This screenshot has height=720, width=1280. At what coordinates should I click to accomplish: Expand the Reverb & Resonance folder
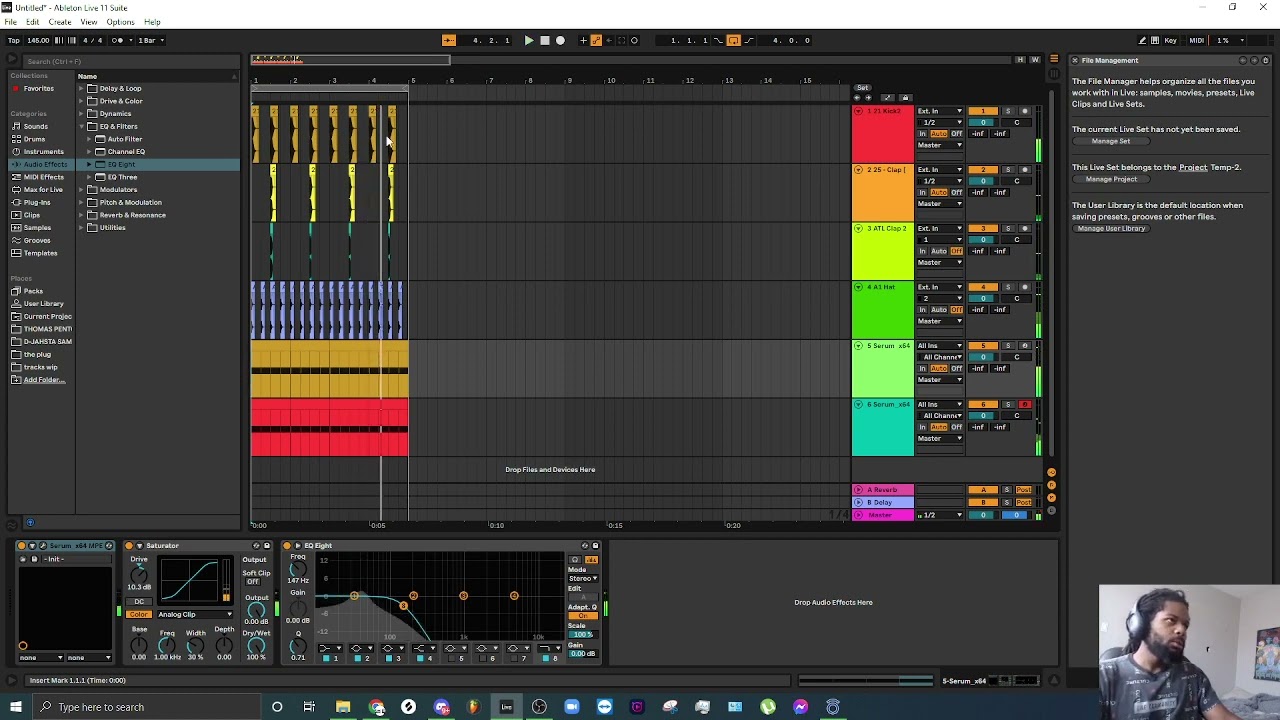[x=83, y=215]
